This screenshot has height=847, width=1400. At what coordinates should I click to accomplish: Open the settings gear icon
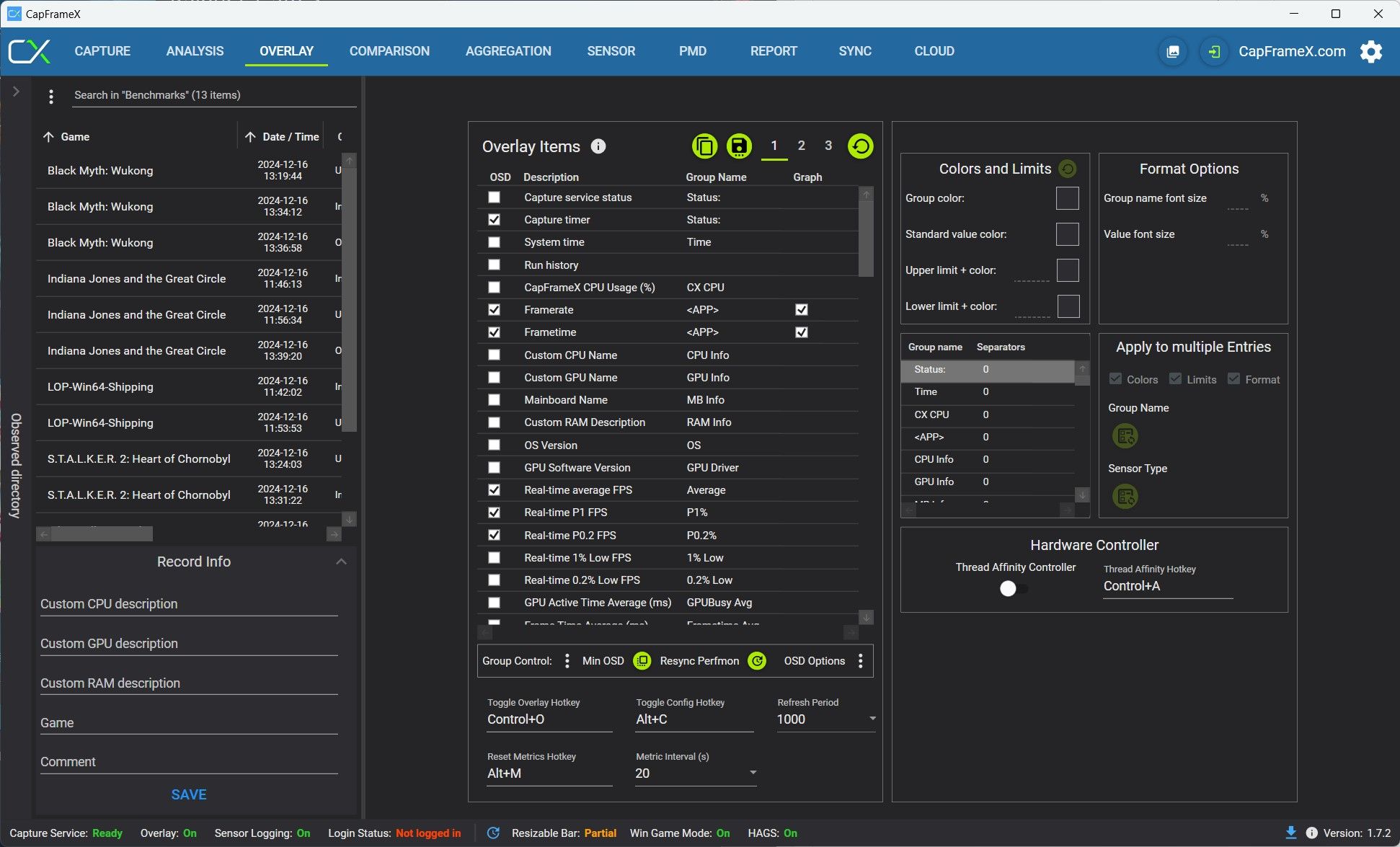tap(1371, 51)
